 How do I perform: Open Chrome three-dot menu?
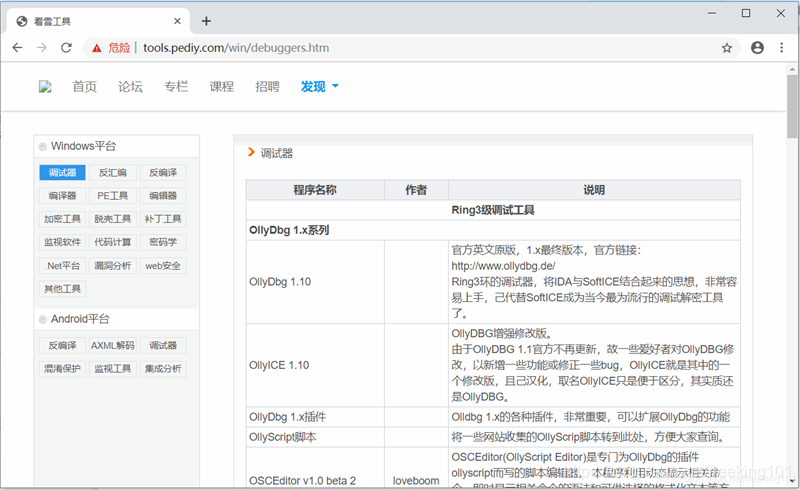(782, 47)
